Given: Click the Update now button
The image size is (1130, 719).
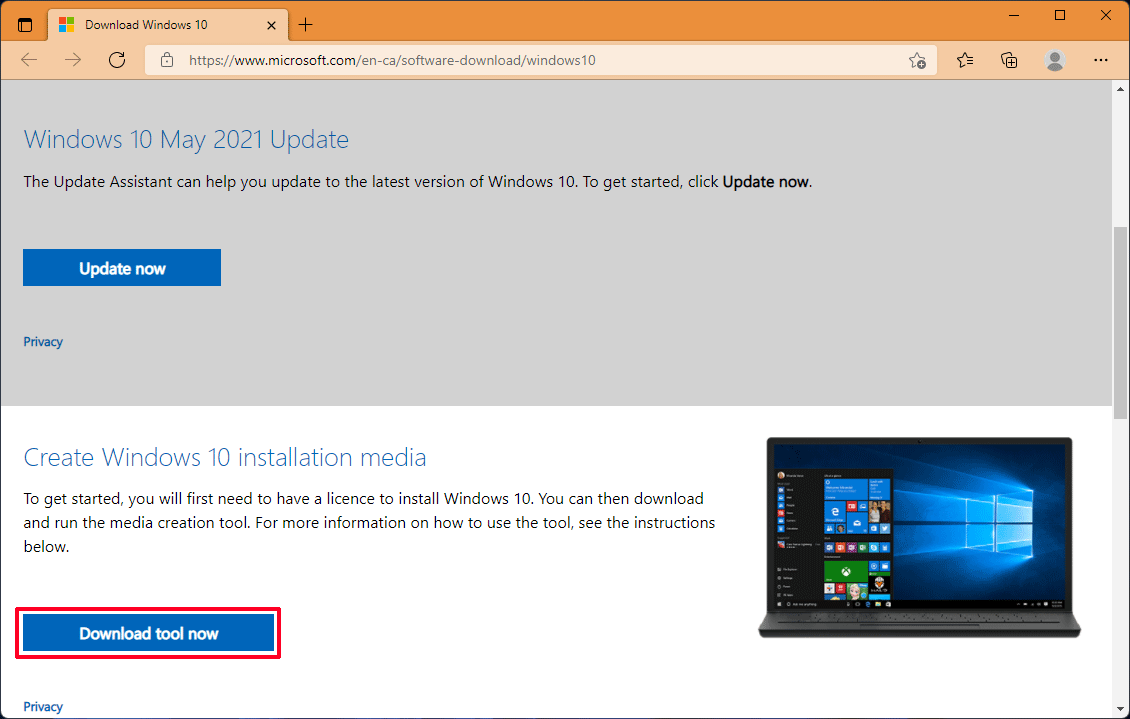Looking at the screenshot, I should pos(121,267).
